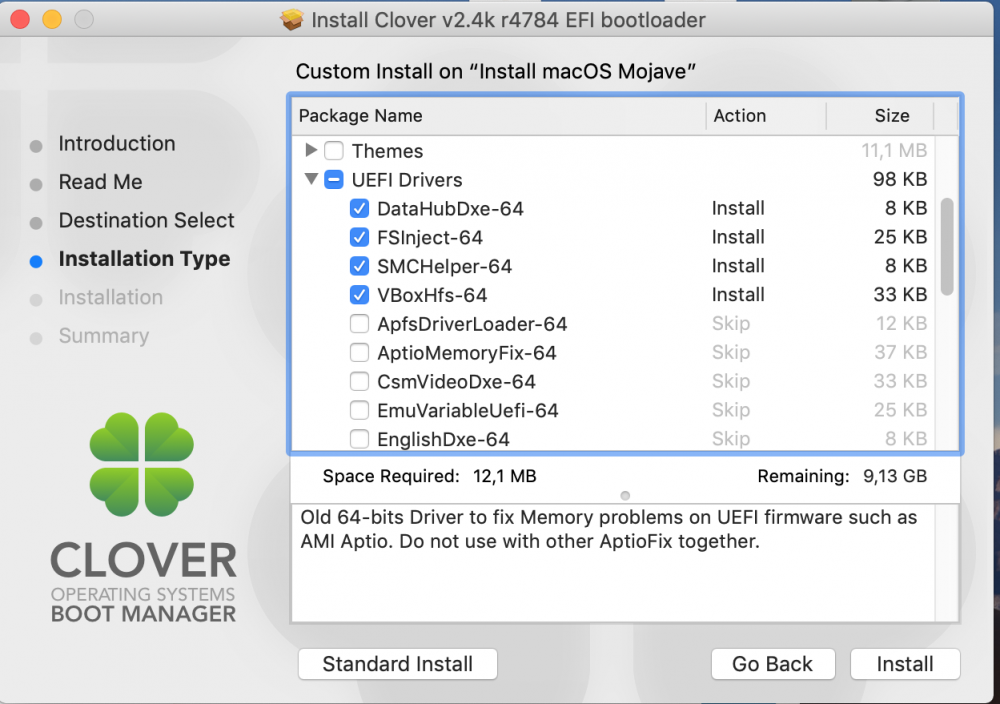Toggle the UEFI Drivers group checkbox
This screenshot has height=704, width=1000.
334,180
